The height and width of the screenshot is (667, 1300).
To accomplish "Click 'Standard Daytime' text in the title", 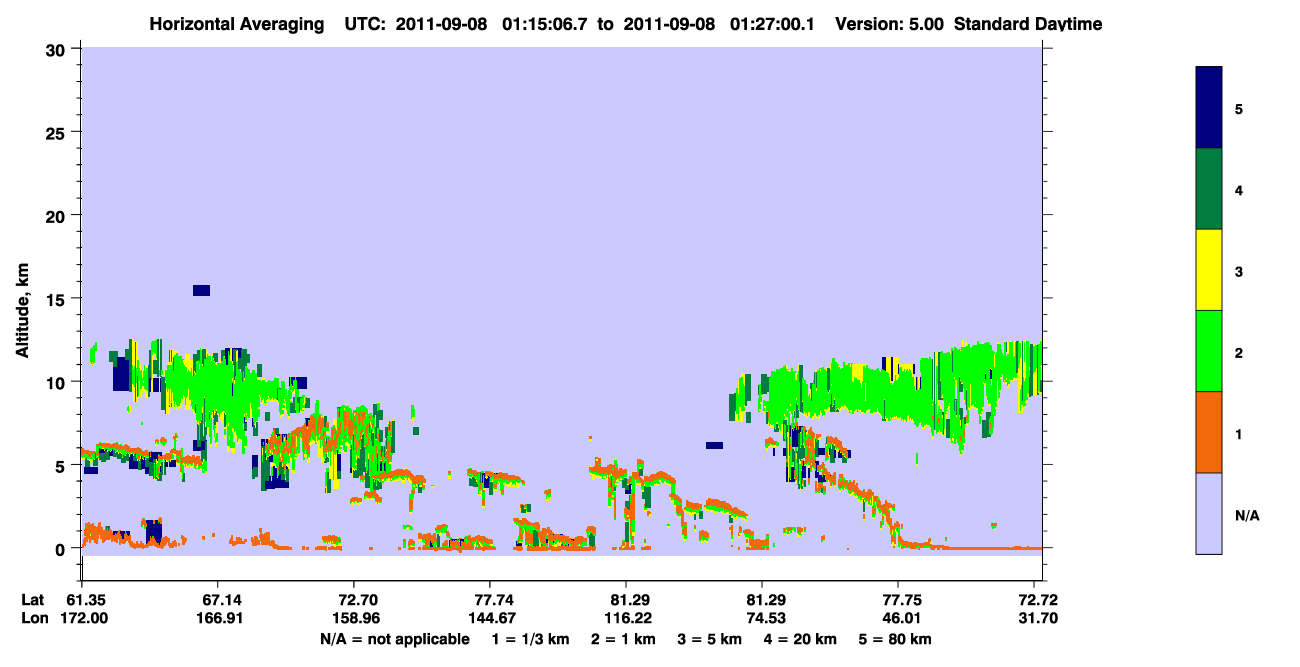I will pyautogui.click(x=1028, y=23).
